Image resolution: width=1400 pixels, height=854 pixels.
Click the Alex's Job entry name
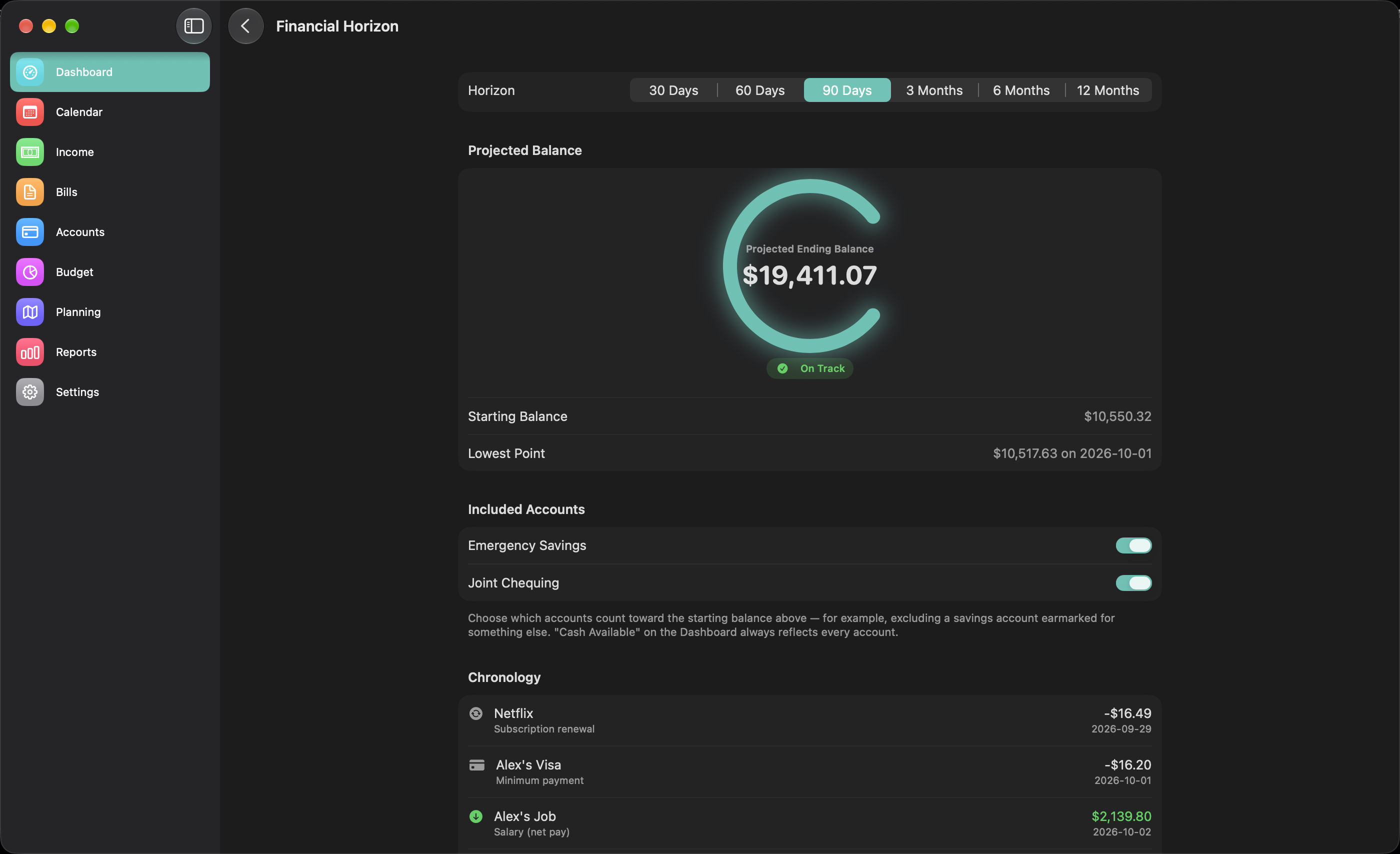525,816
